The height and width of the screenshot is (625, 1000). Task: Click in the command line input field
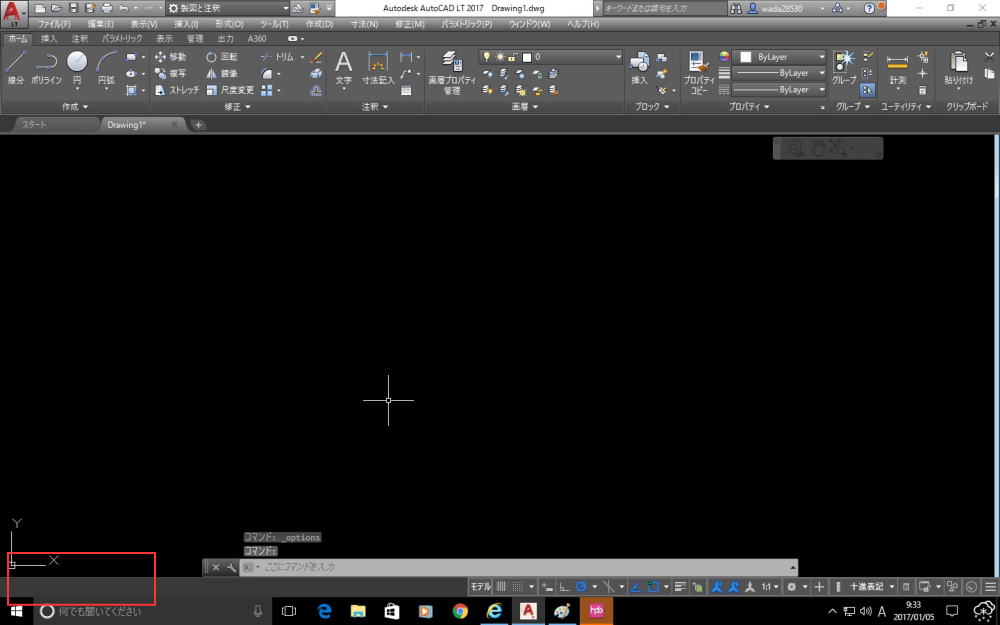pos(518,567)
